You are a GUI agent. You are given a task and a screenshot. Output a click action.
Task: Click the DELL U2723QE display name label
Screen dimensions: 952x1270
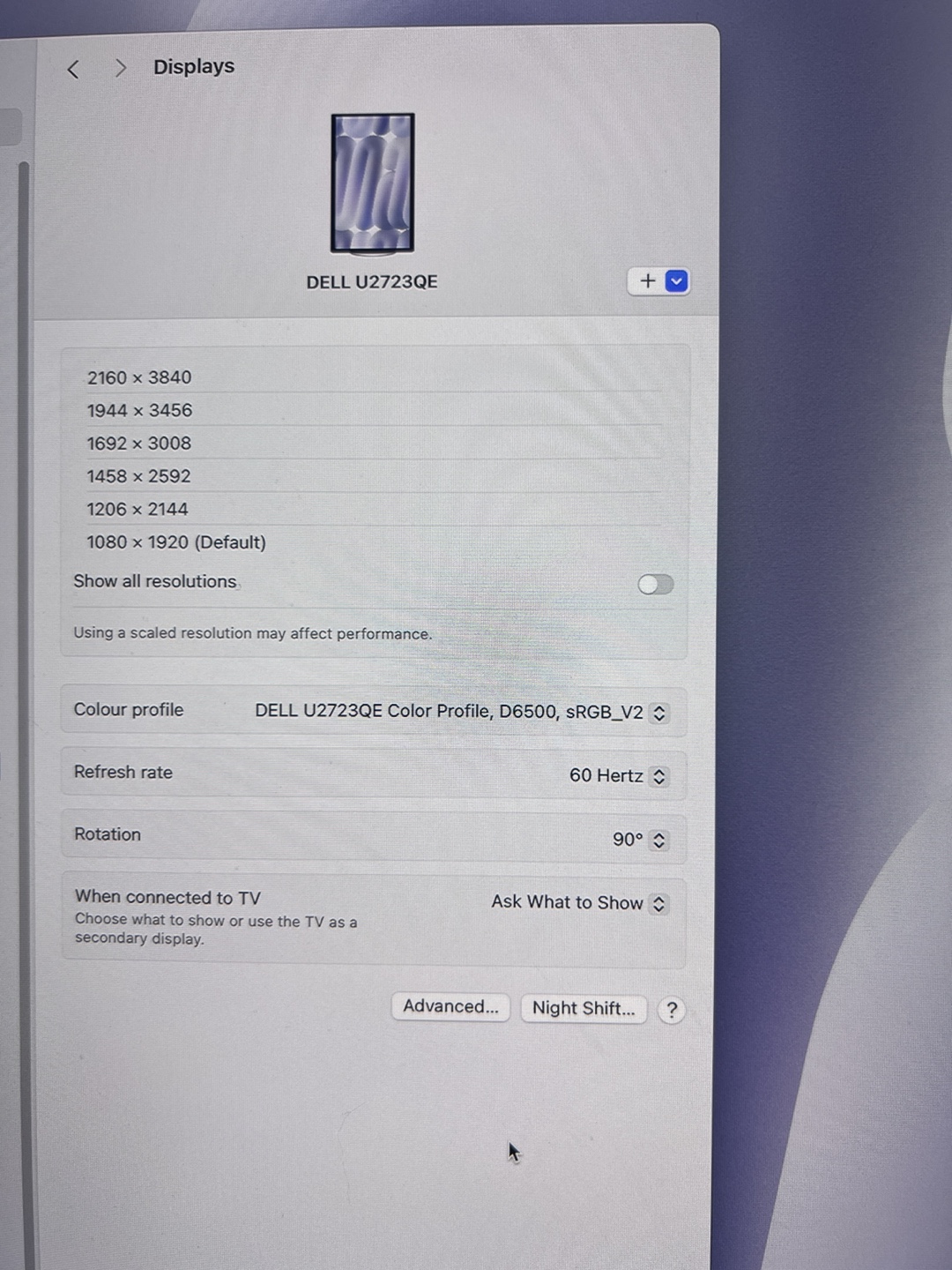click(372, 282)
